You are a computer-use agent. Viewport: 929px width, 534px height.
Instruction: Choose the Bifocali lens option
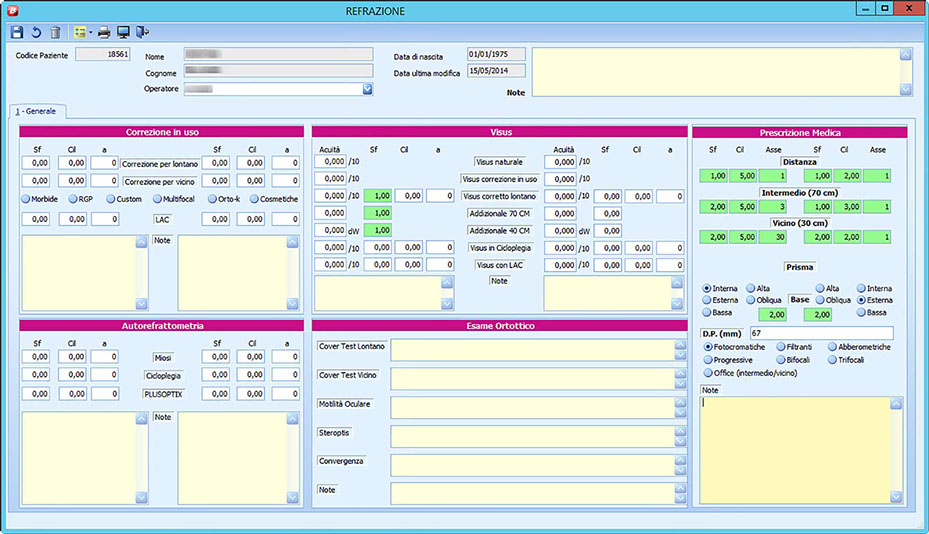[780, 360]
